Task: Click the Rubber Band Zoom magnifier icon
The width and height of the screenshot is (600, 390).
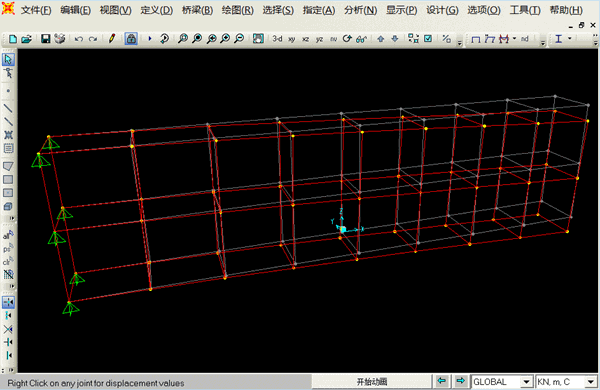Action: coord(183,39)
